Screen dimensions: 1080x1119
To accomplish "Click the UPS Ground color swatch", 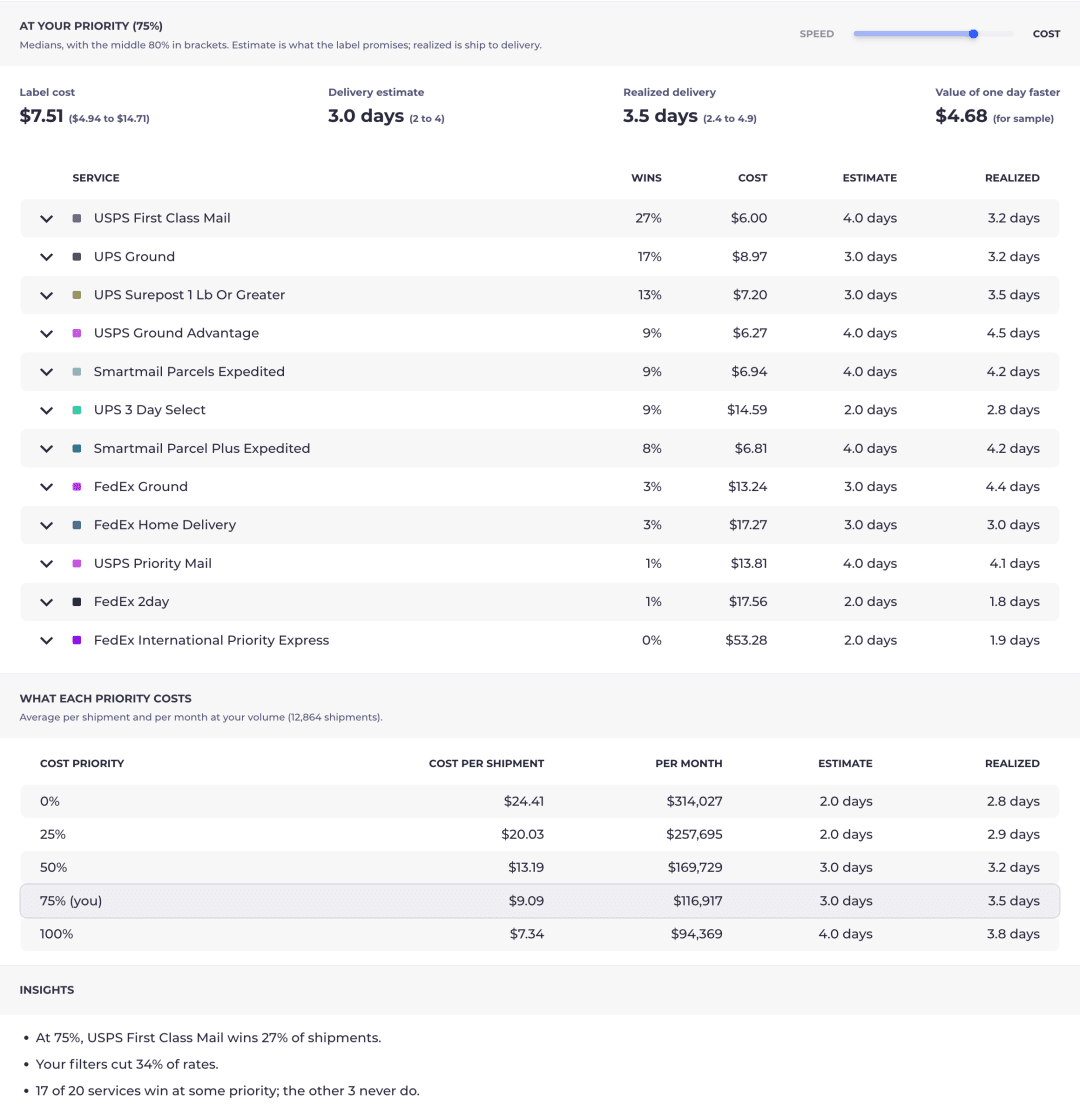I will (x=77, y=257).
